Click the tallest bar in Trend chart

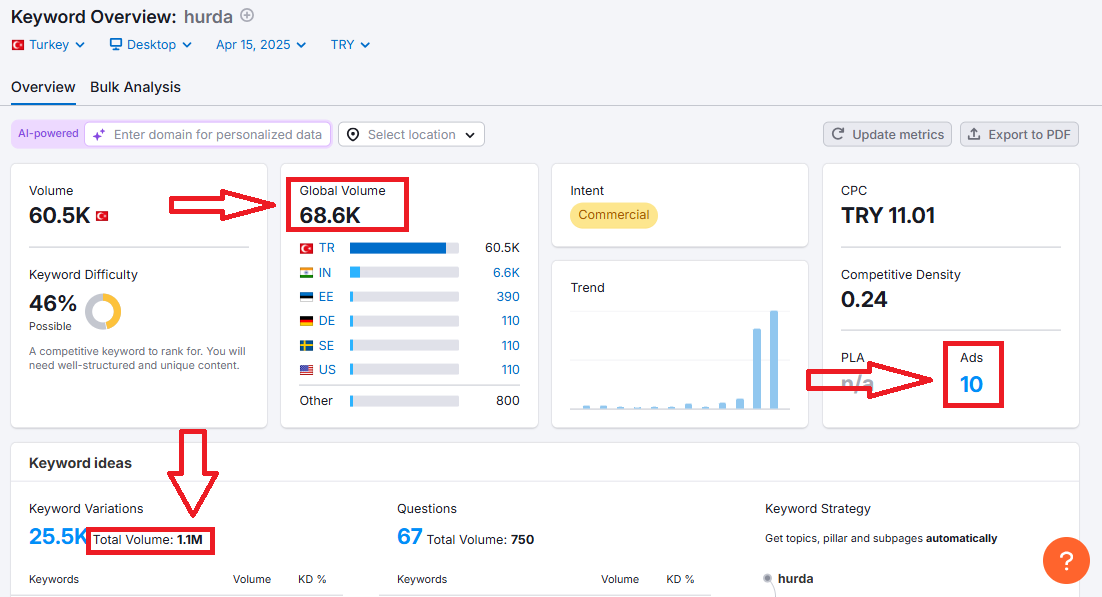tap(774, 359)
